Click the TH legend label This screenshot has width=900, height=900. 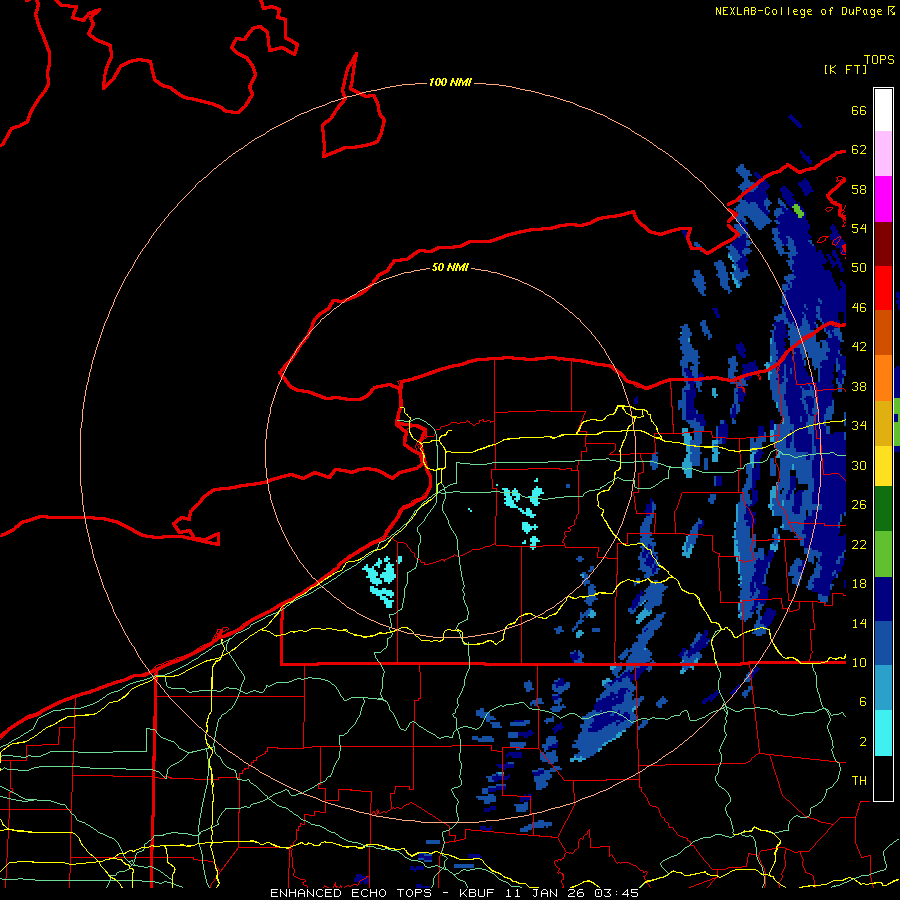(859, 781)
